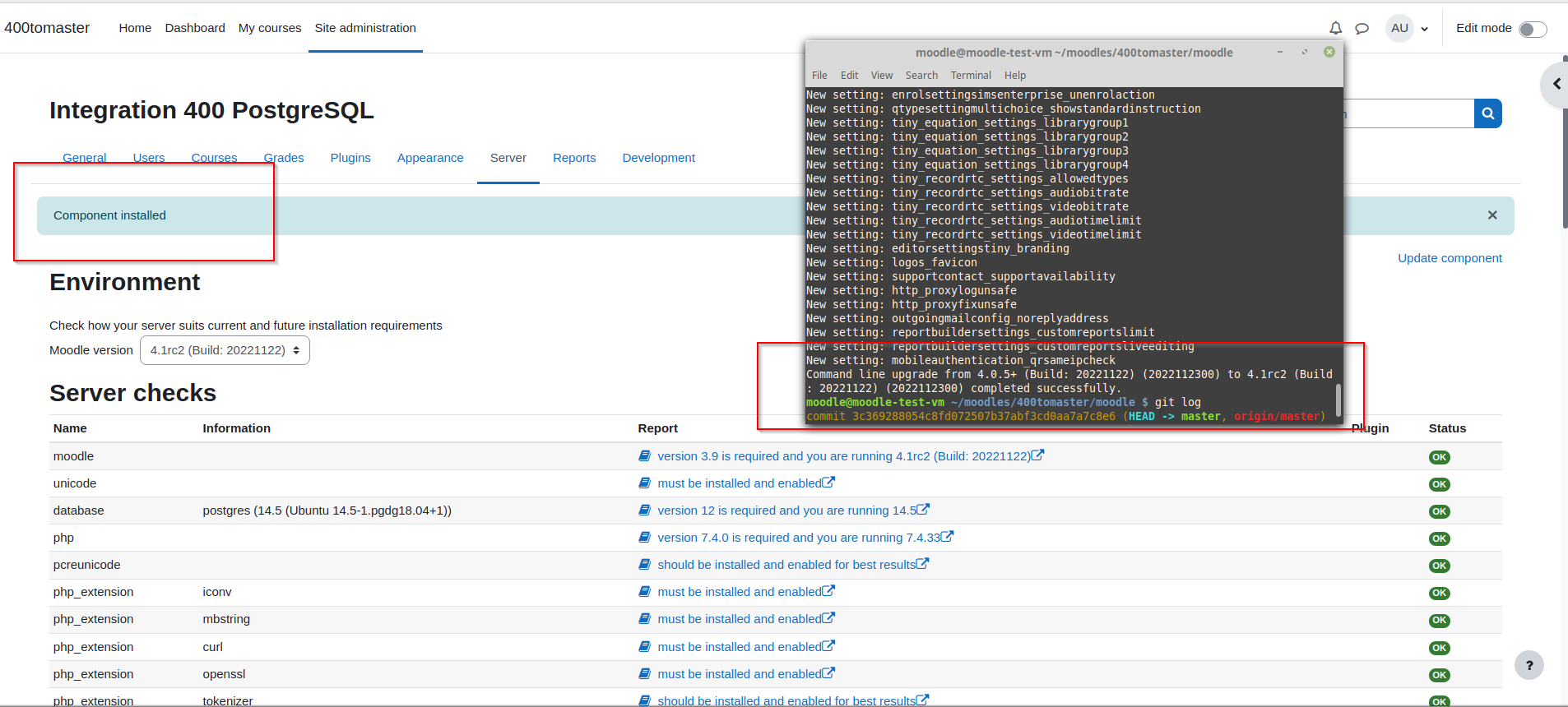The image size is (1568, 707).
Task: Open My courses in top navigation
Action: tap(270, 28)
